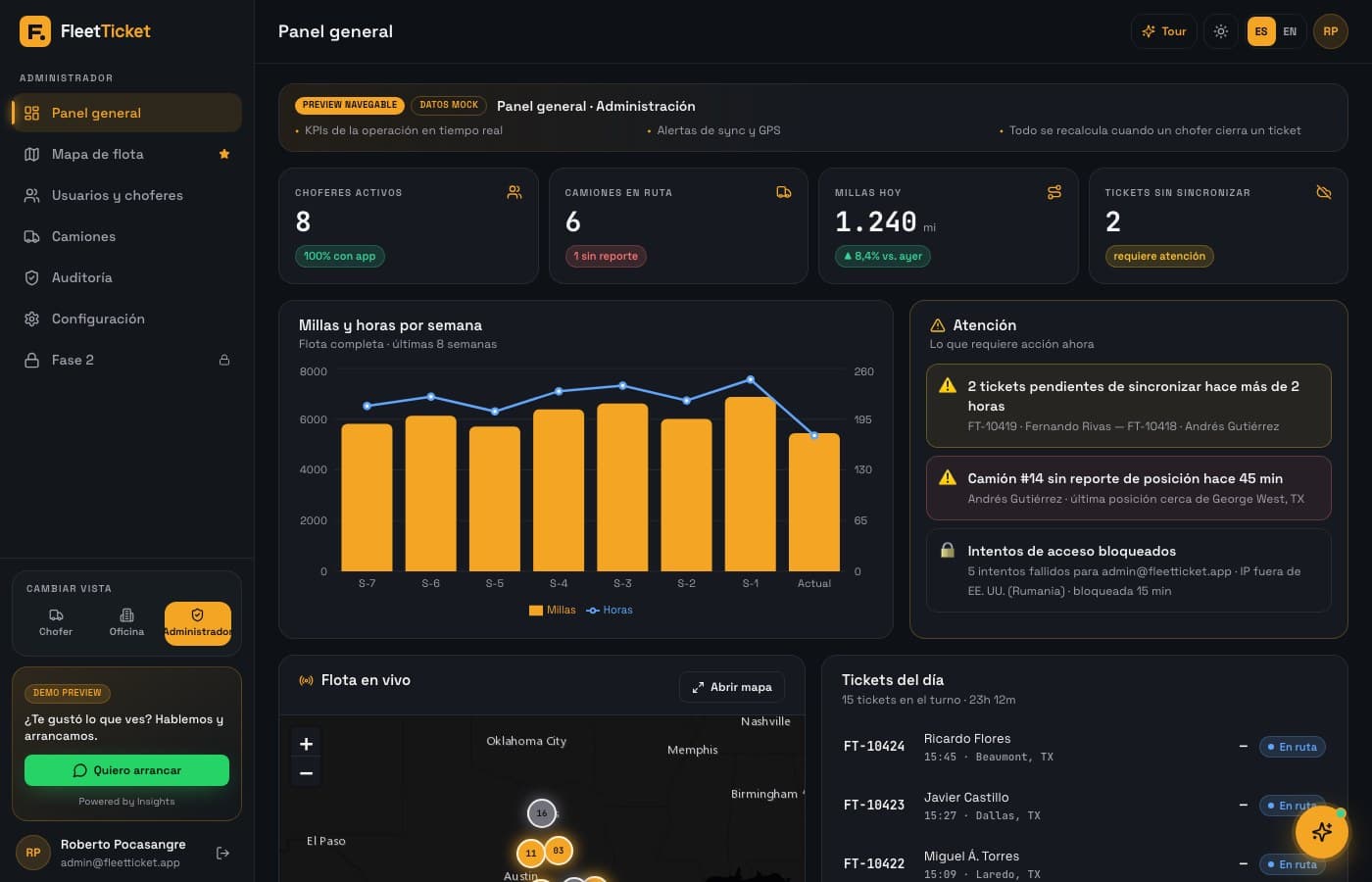Screen dimensions: 1372x882
Task: Switch view to Administrador
Action: tap(198, 623)
